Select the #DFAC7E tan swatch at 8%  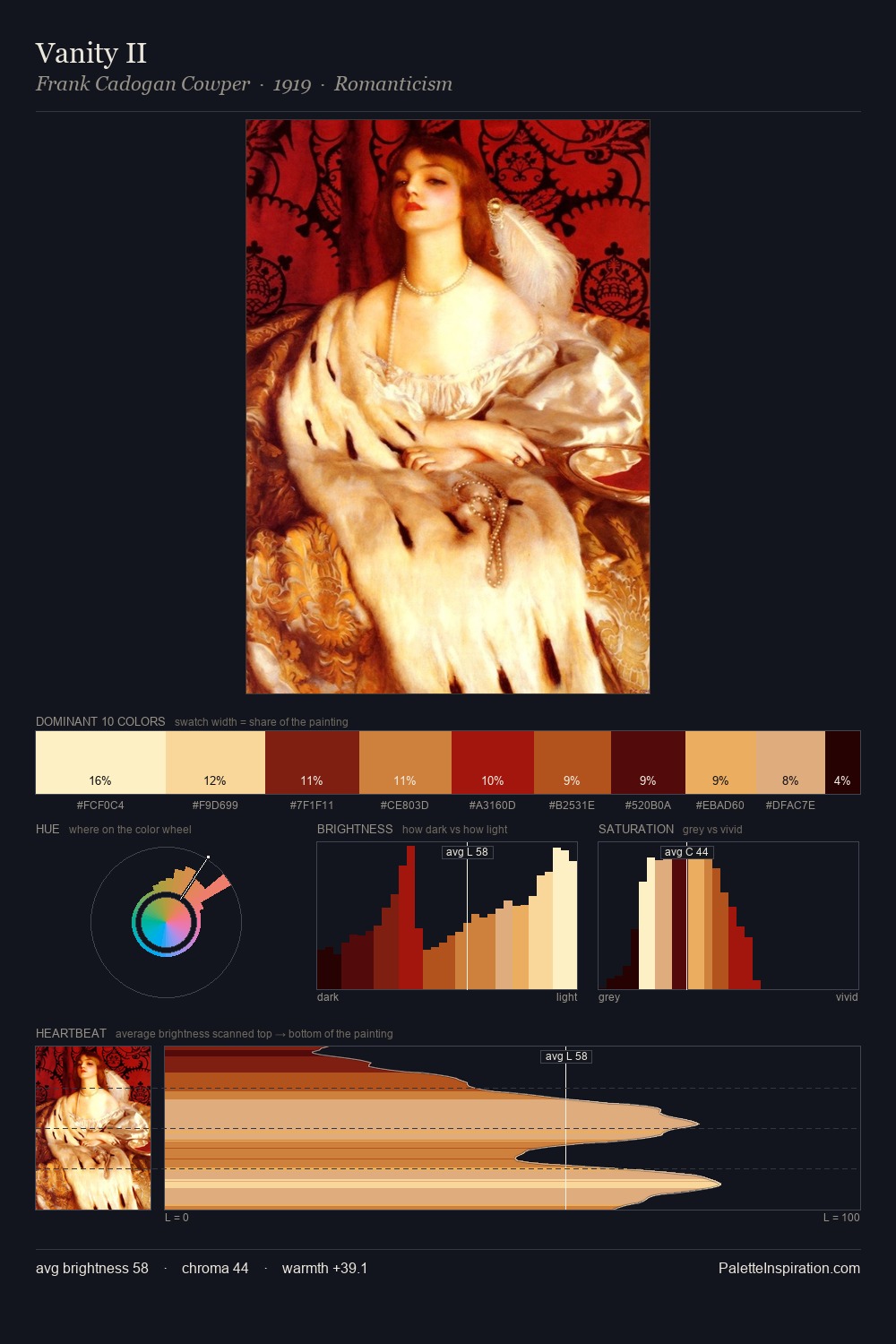(x=790, y=762)
